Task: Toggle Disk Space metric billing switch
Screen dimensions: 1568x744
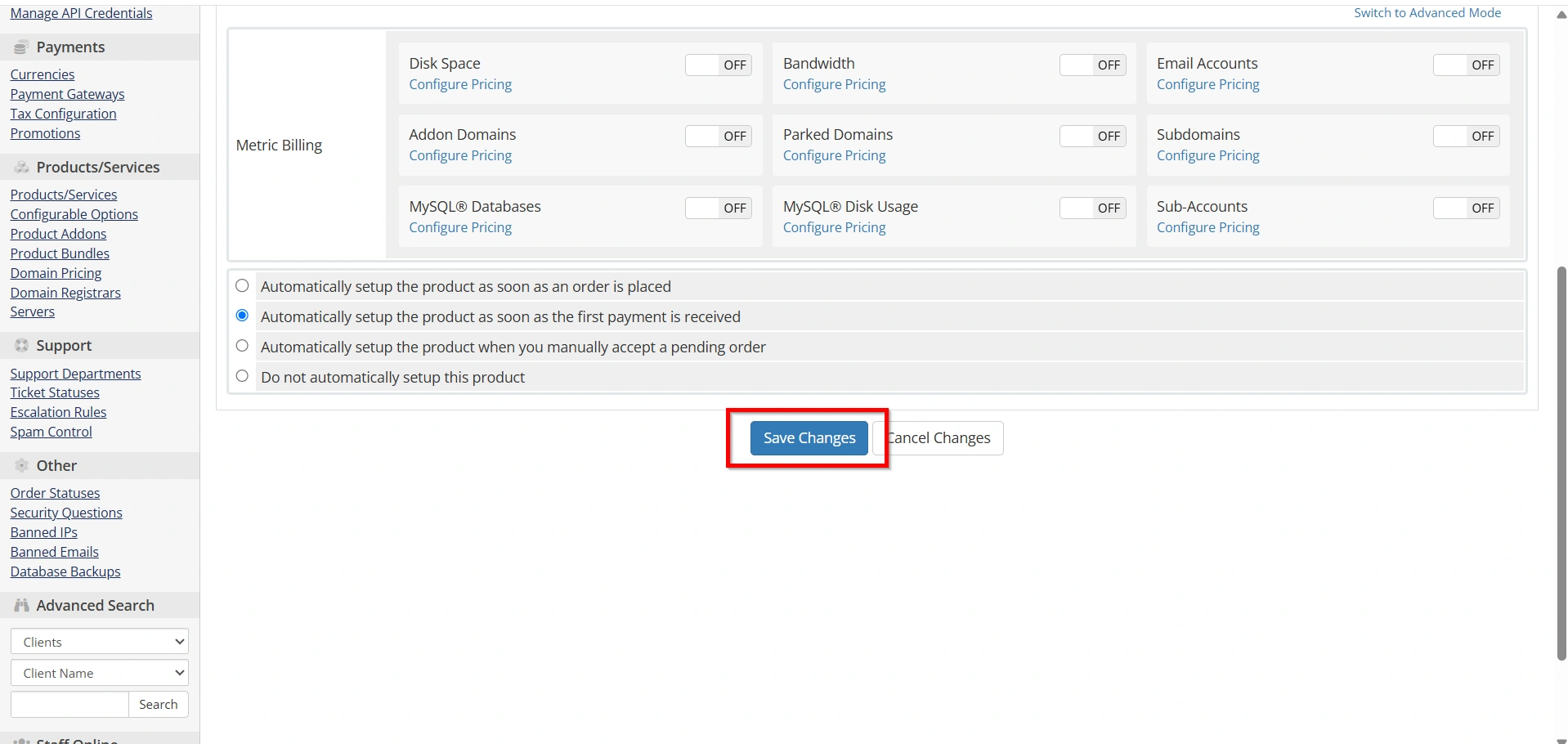Action: (719, 65)
